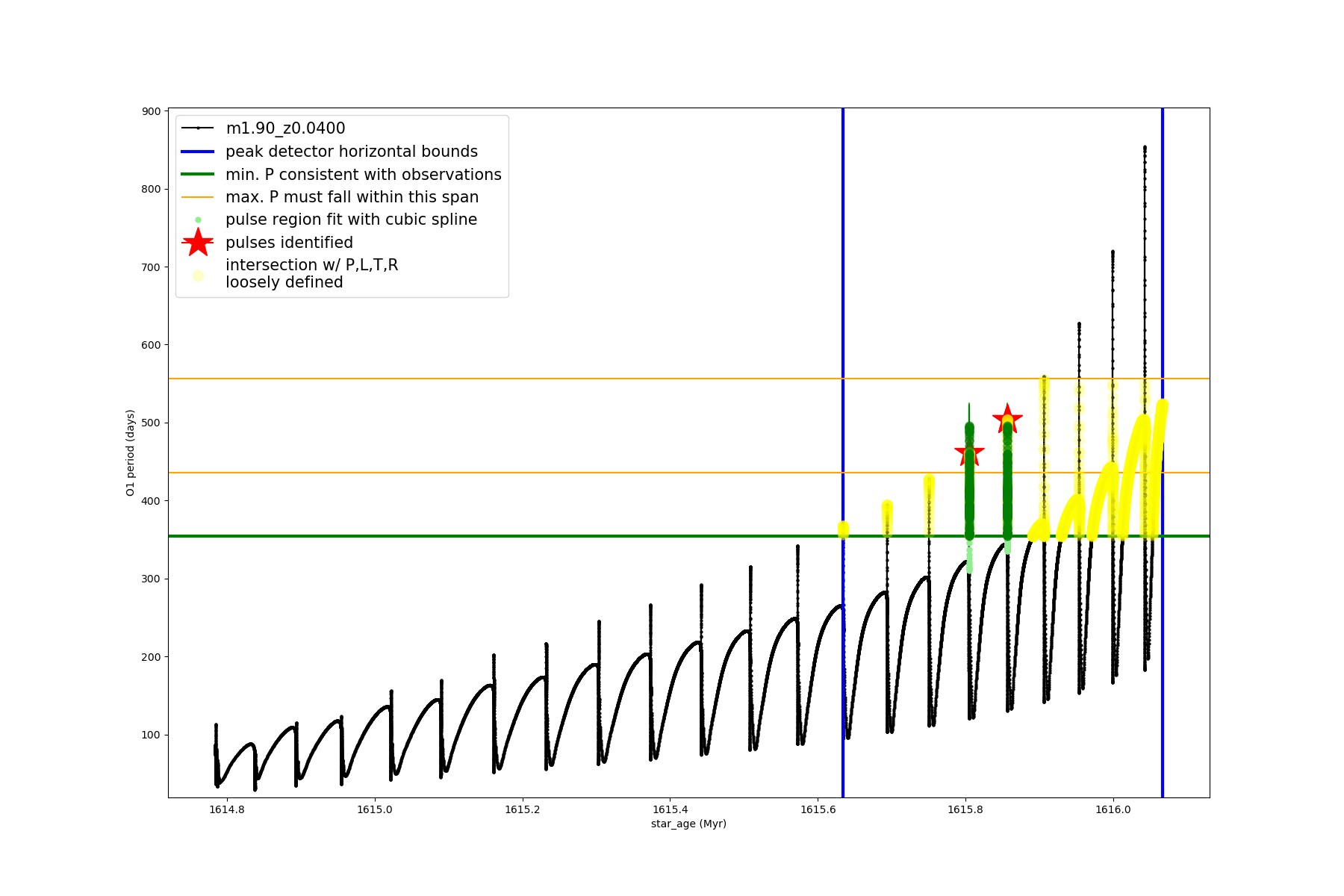Click "min. P consistent with observations" label
Image resolution: width=1344 pixels, height=896 pixels.
[363, 175]
